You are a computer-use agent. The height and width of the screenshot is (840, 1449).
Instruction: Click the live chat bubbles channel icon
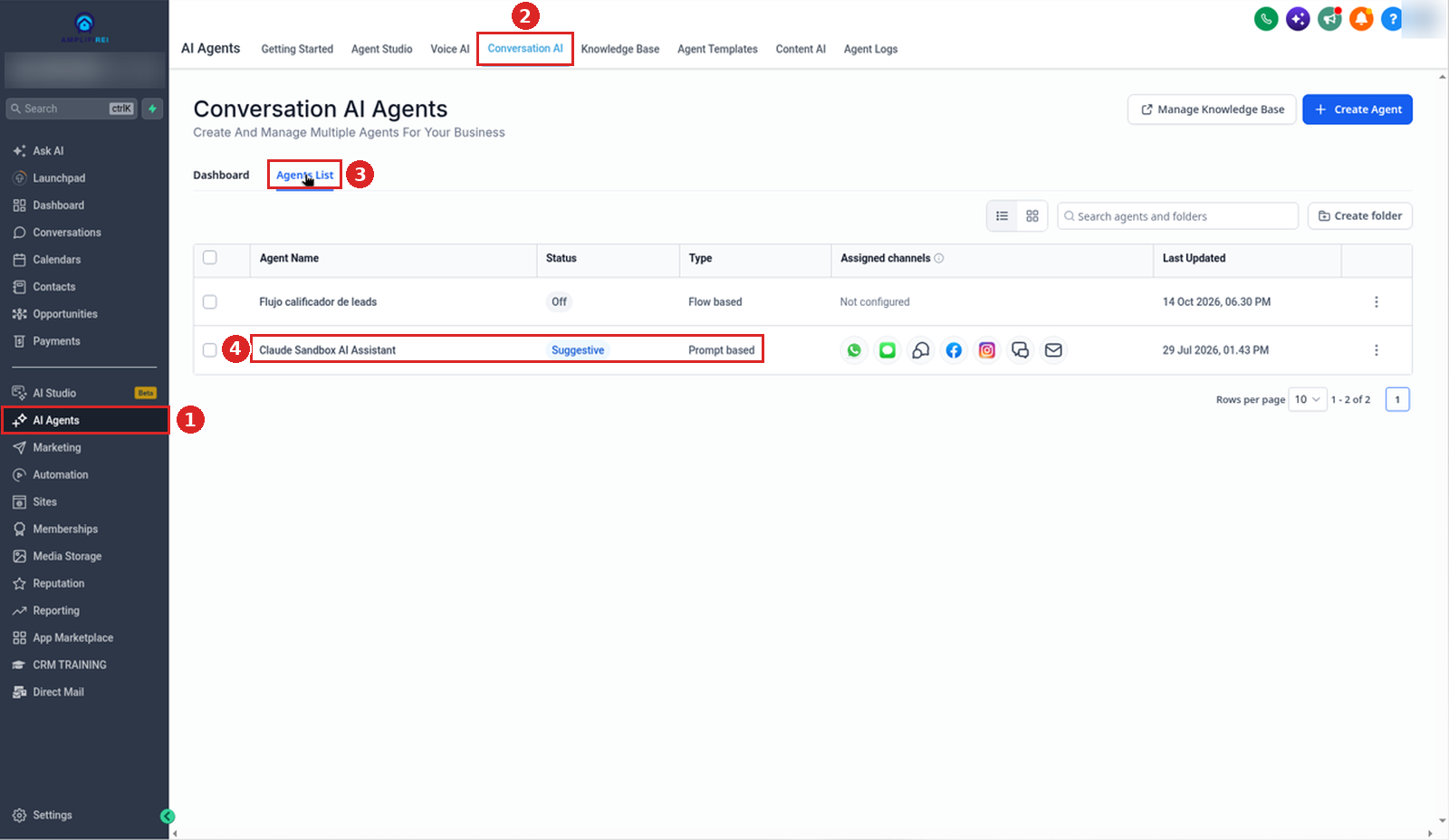pyautogui.click(x=1021, y=350)
